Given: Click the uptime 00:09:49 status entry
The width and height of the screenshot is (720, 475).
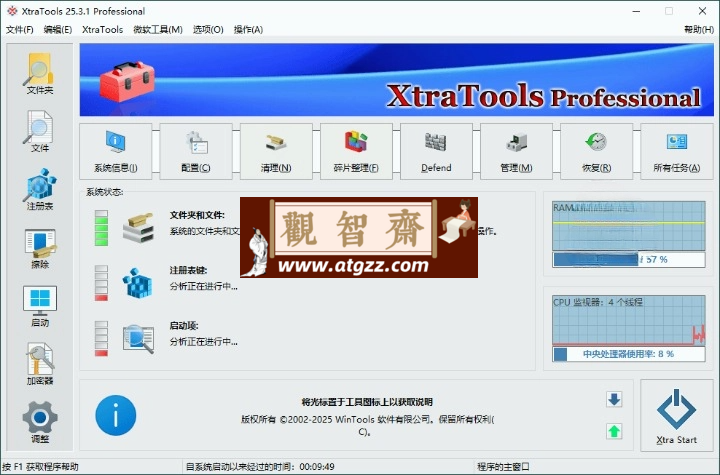Looking at the screenshot, I should pos(260,467).
